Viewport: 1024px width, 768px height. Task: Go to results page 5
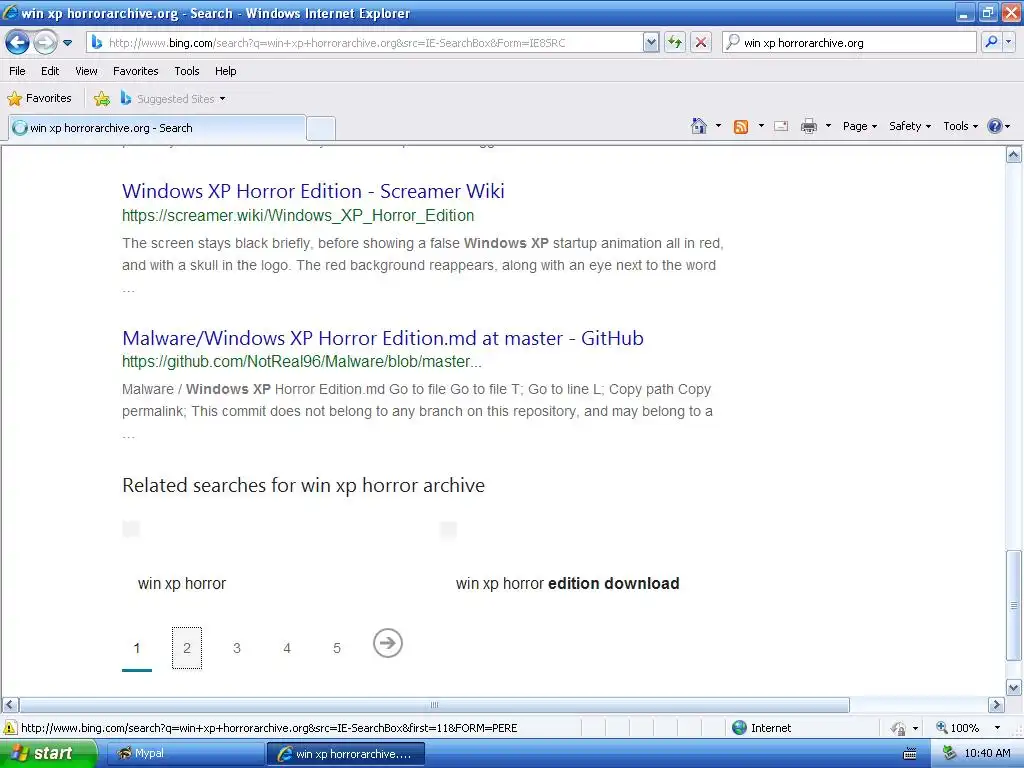tap(337, 648)
